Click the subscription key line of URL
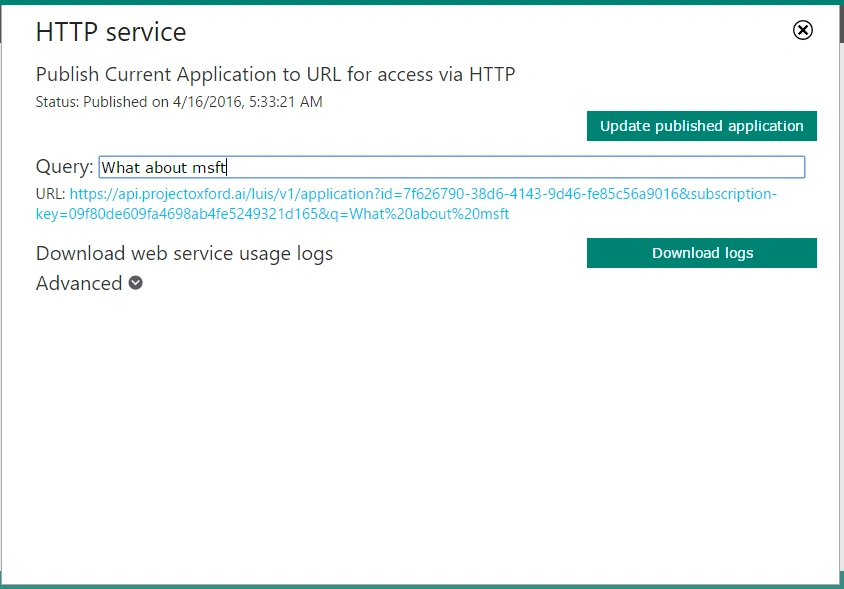This screenshot has height=589, width=844. pyautogui.click(x=272, y=214)
